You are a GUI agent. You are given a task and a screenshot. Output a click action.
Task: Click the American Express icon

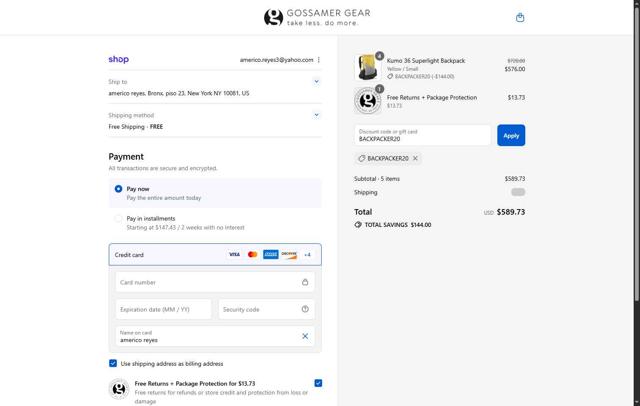tap(271, 255)
